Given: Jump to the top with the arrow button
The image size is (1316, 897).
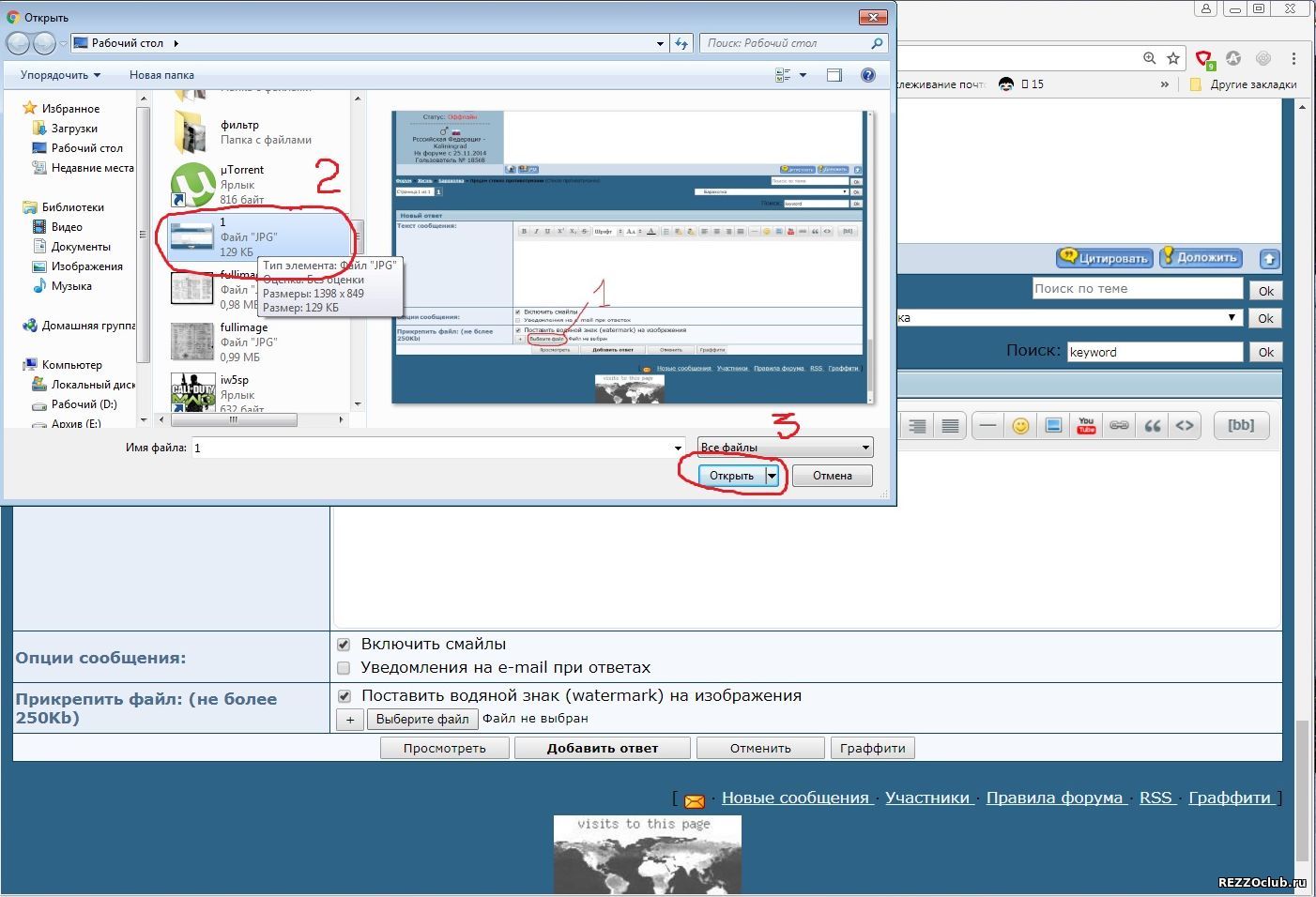Looking at the screenshot, I should 1269,259.
